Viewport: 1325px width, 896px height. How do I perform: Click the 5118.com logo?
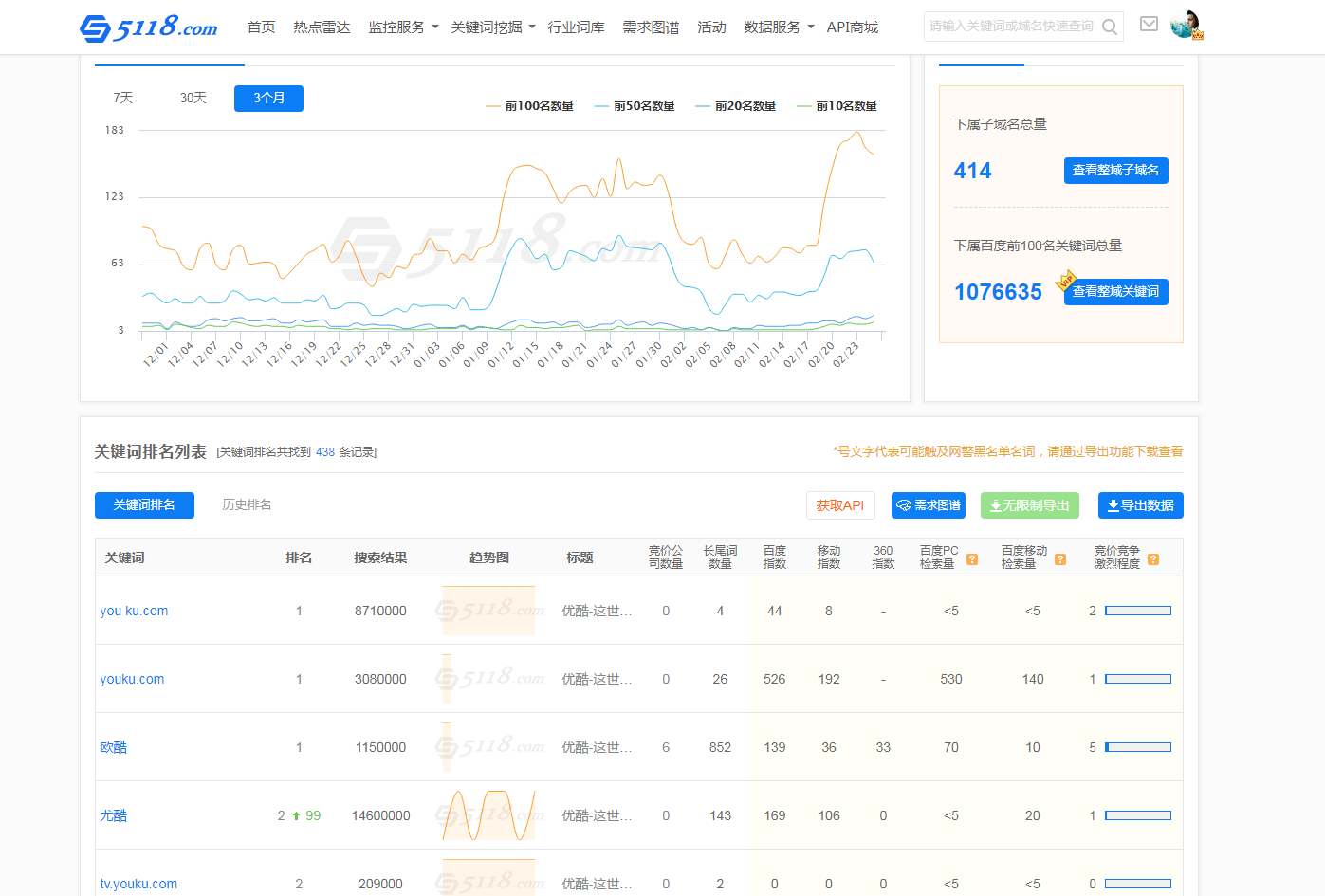pyautogui.click(x=148, y=27)
